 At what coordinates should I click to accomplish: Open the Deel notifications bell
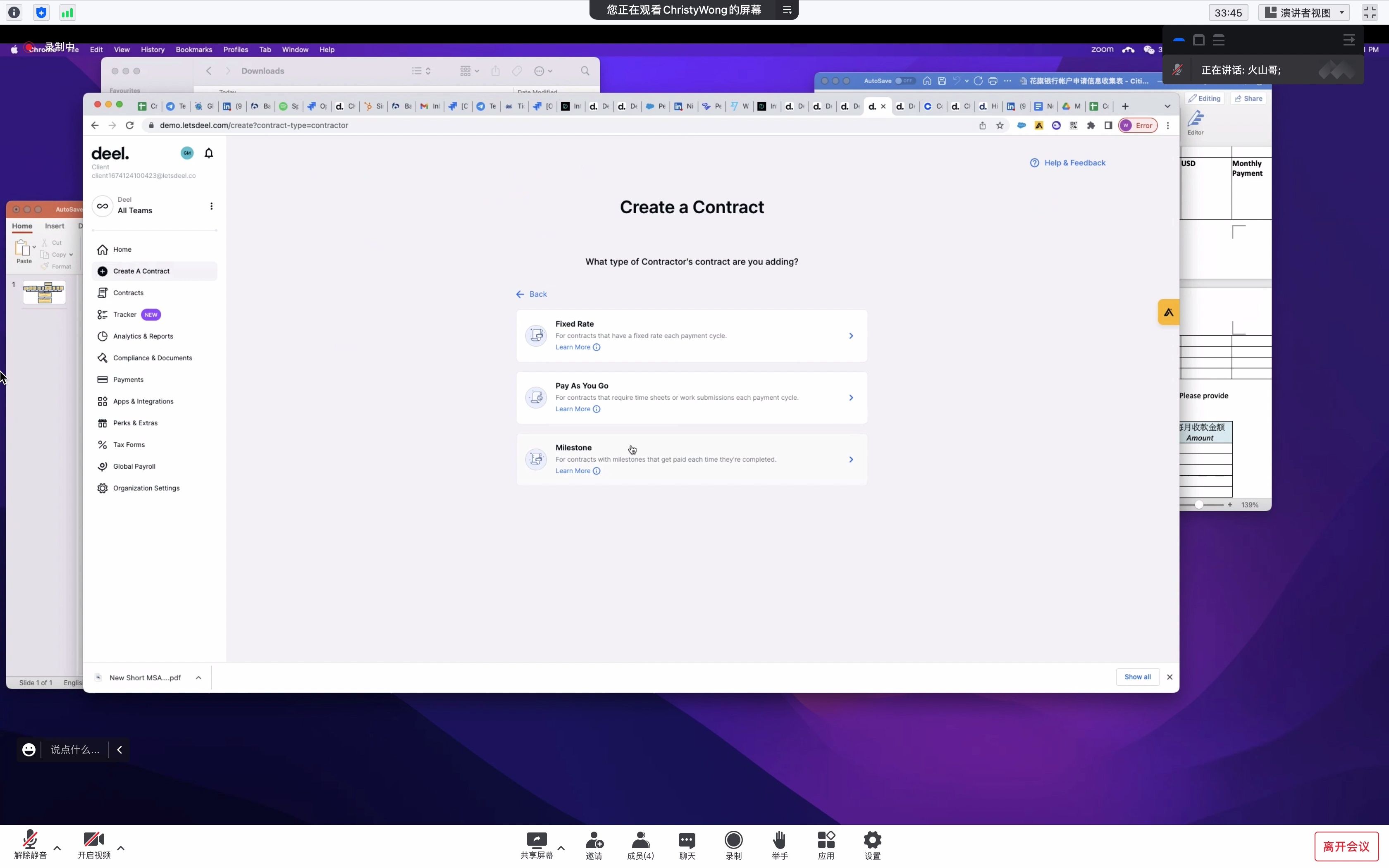pyautogui.click(x=209, y=153)
